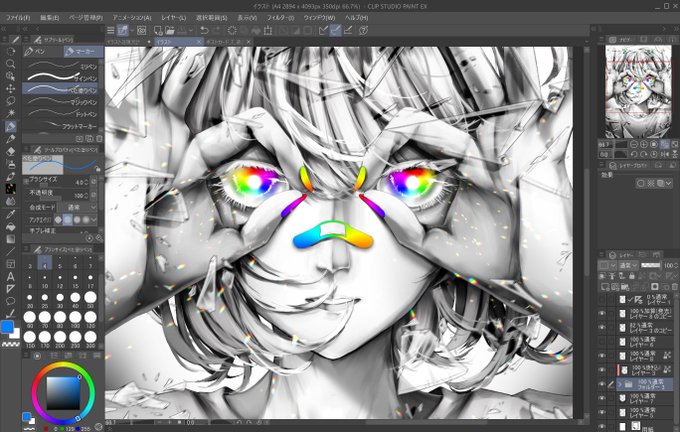Viewport: 680px width, 432px height.
Task: Toggle visibility of フォルダー3
Action: coord(602,384)
